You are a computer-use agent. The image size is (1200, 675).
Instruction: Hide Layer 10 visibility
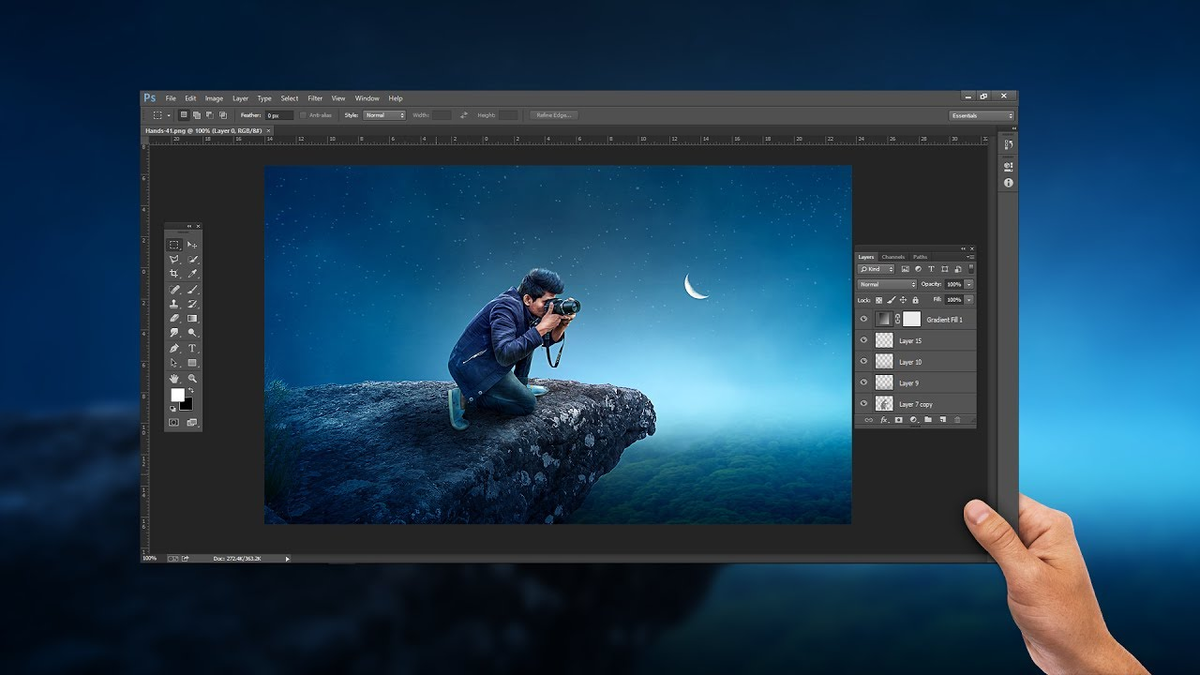[x=863, y=361]
